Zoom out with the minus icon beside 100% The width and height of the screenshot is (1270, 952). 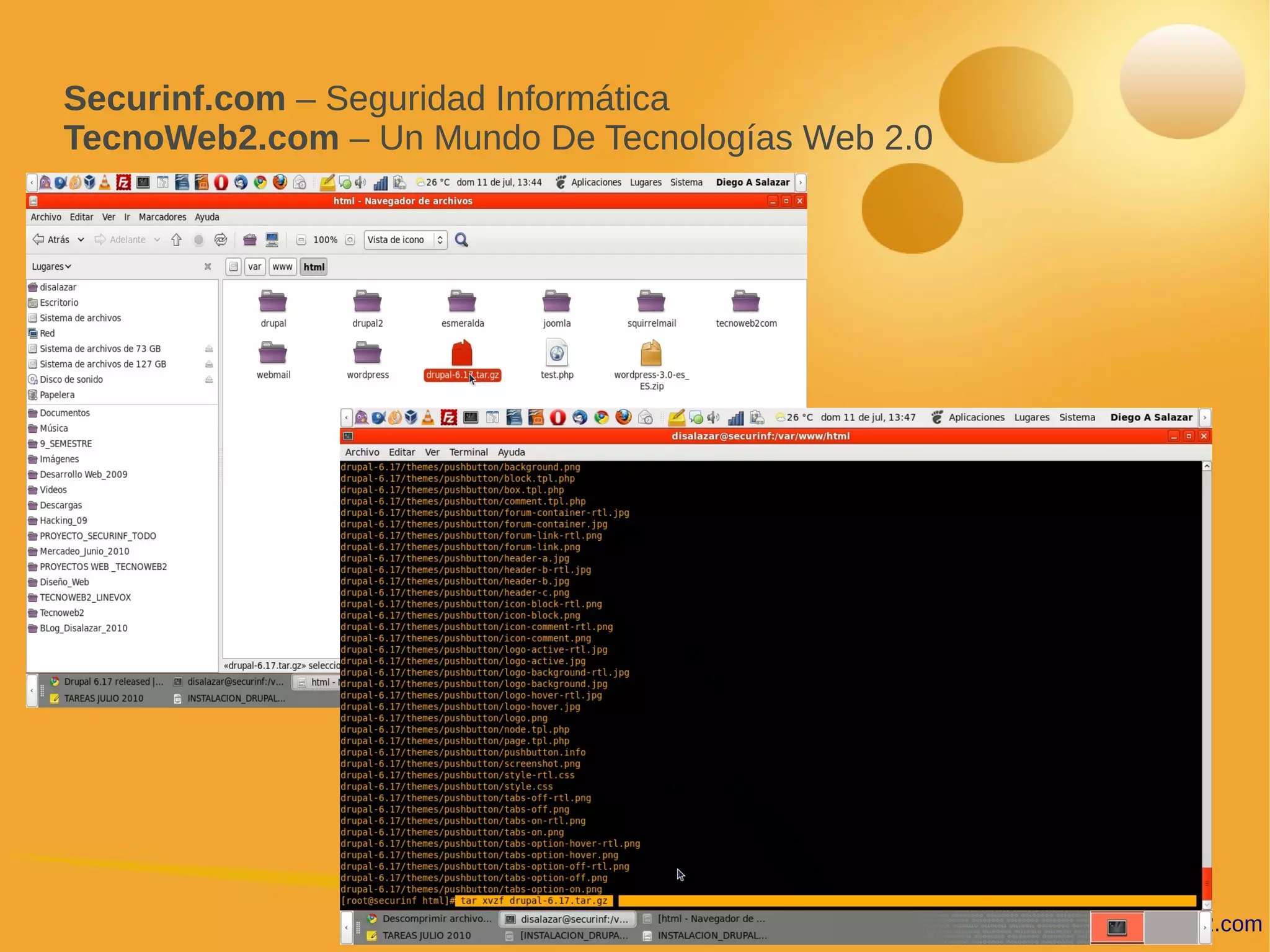click(x=301, y=240)
